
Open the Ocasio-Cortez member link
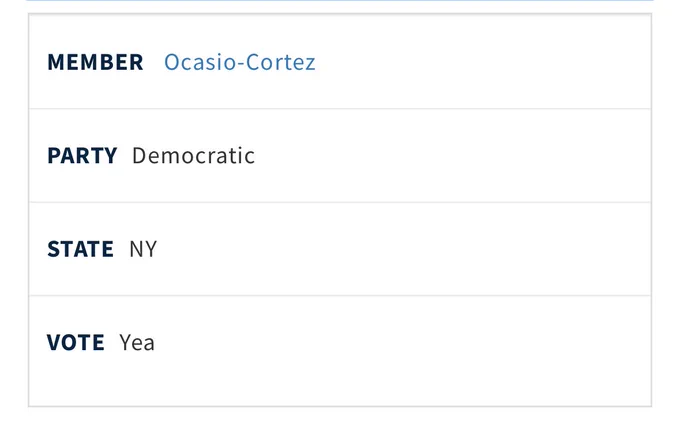click(x=239, y=62)
